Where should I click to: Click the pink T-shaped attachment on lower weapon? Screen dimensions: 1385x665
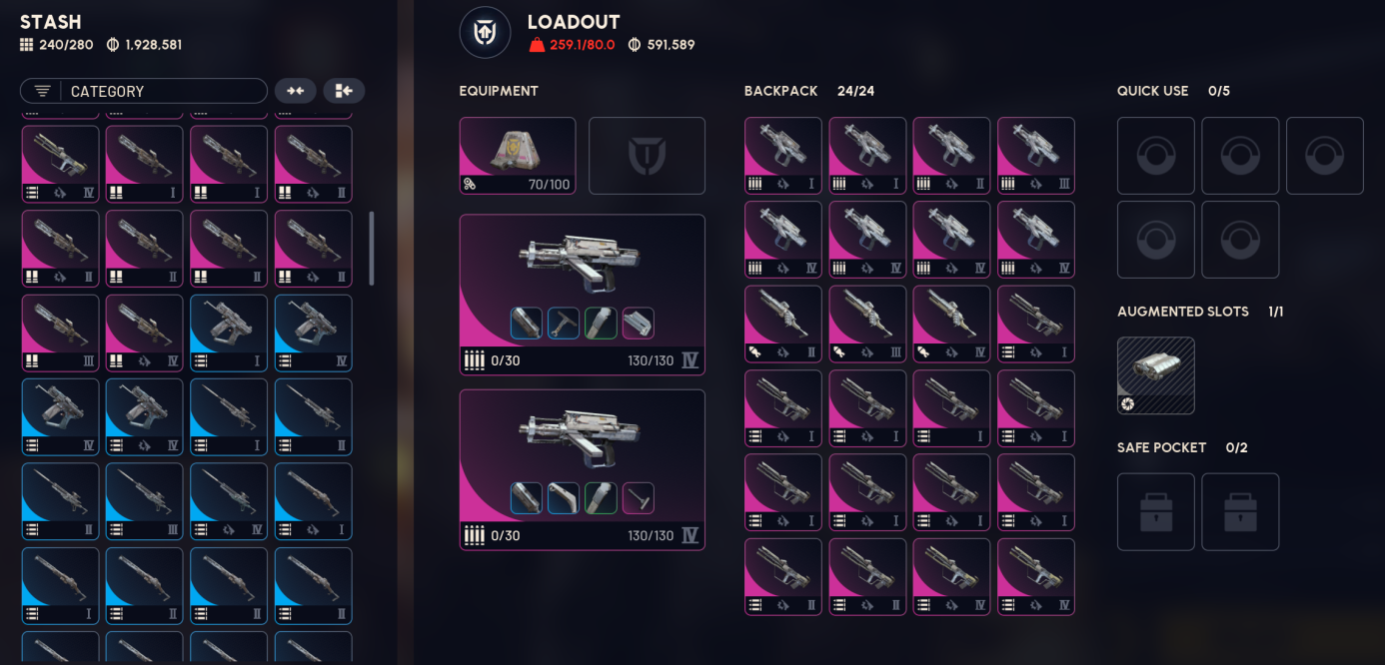point(638,498)
